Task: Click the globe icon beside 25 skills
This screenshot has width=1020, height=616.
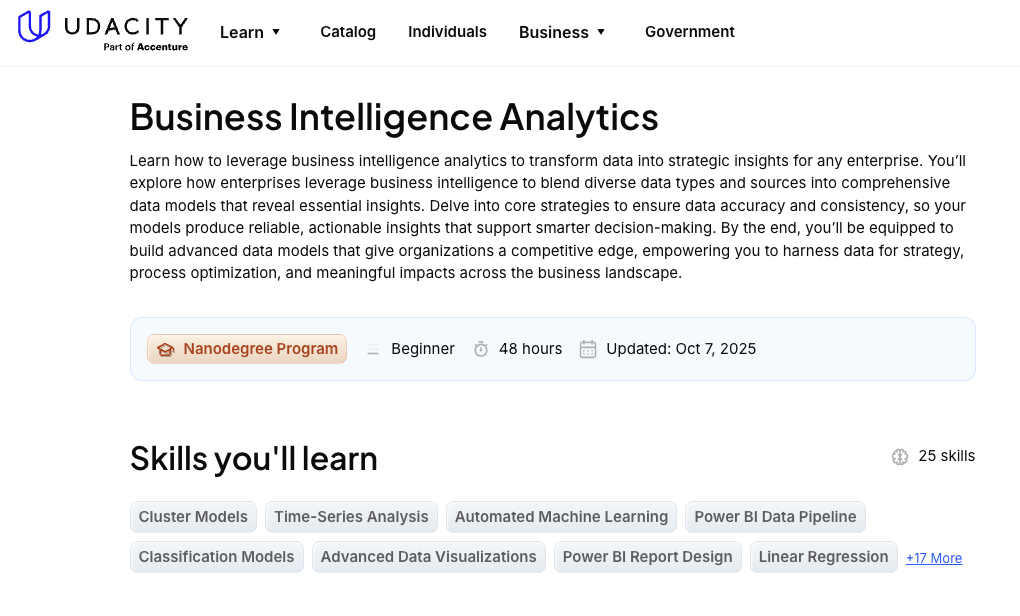Action: pos(899,456)
